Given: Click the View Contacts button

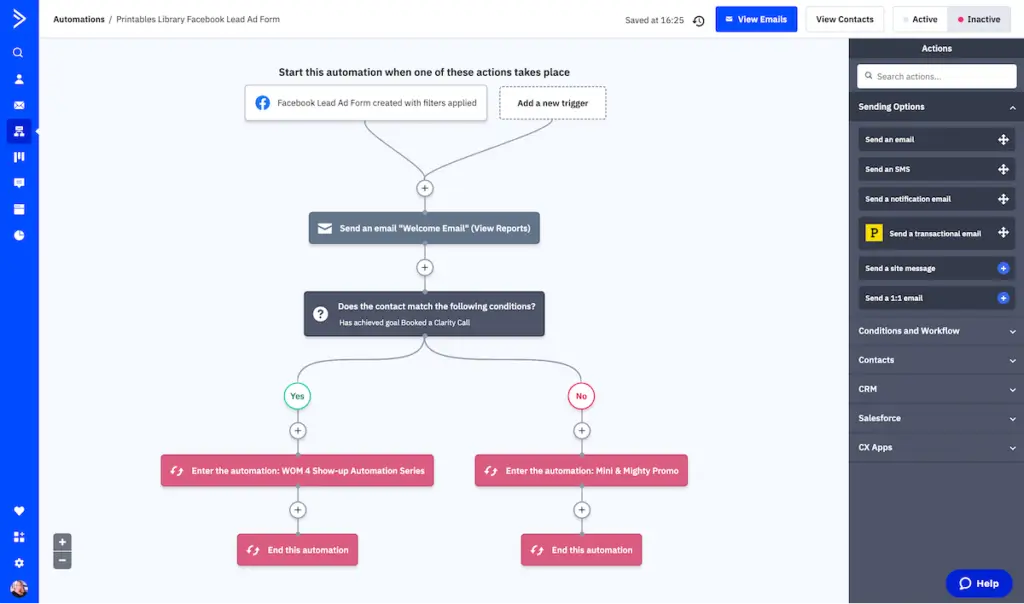Looking at the screenshot, I should (846, 19).
